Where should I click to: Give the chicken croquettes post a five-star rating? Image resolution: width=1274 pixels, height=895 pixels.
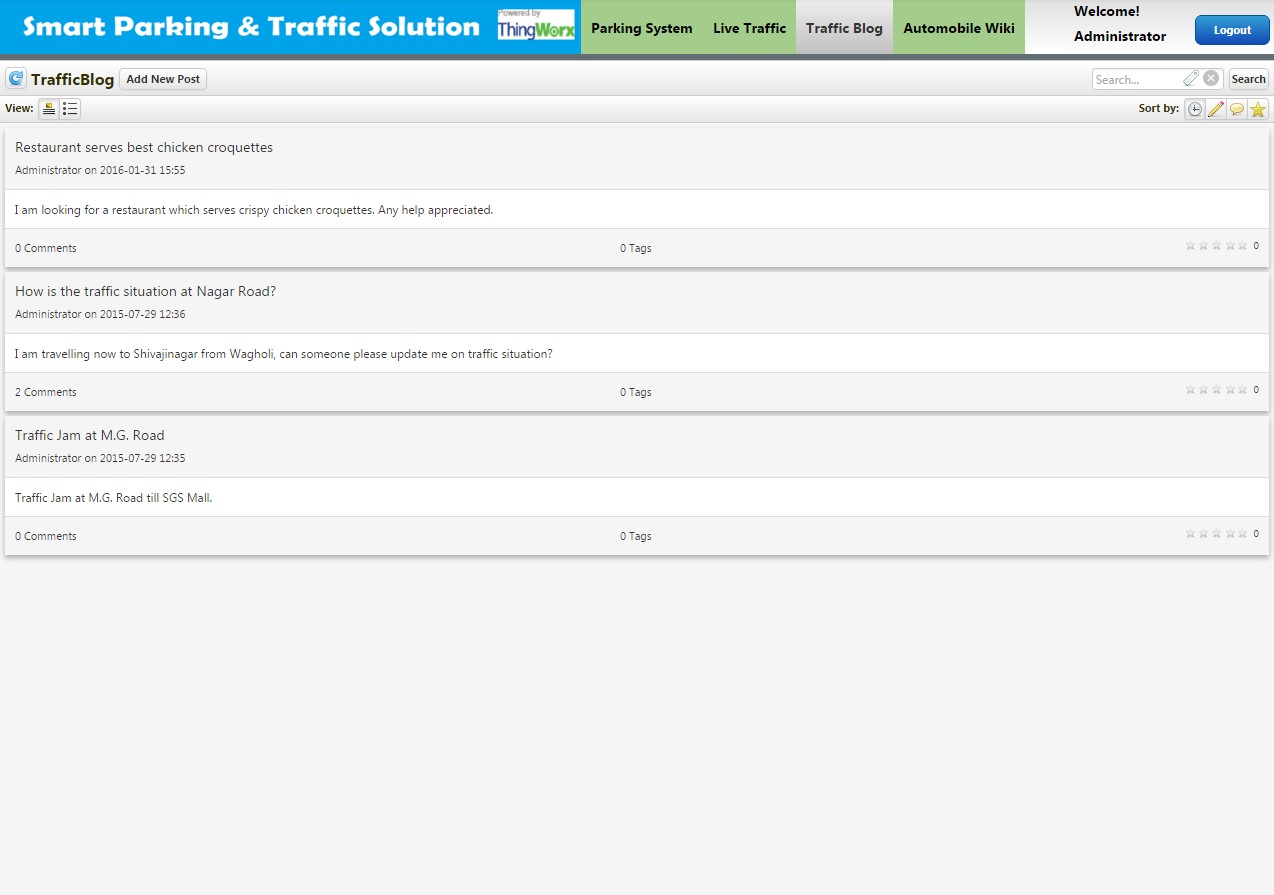coord(1243,245)
